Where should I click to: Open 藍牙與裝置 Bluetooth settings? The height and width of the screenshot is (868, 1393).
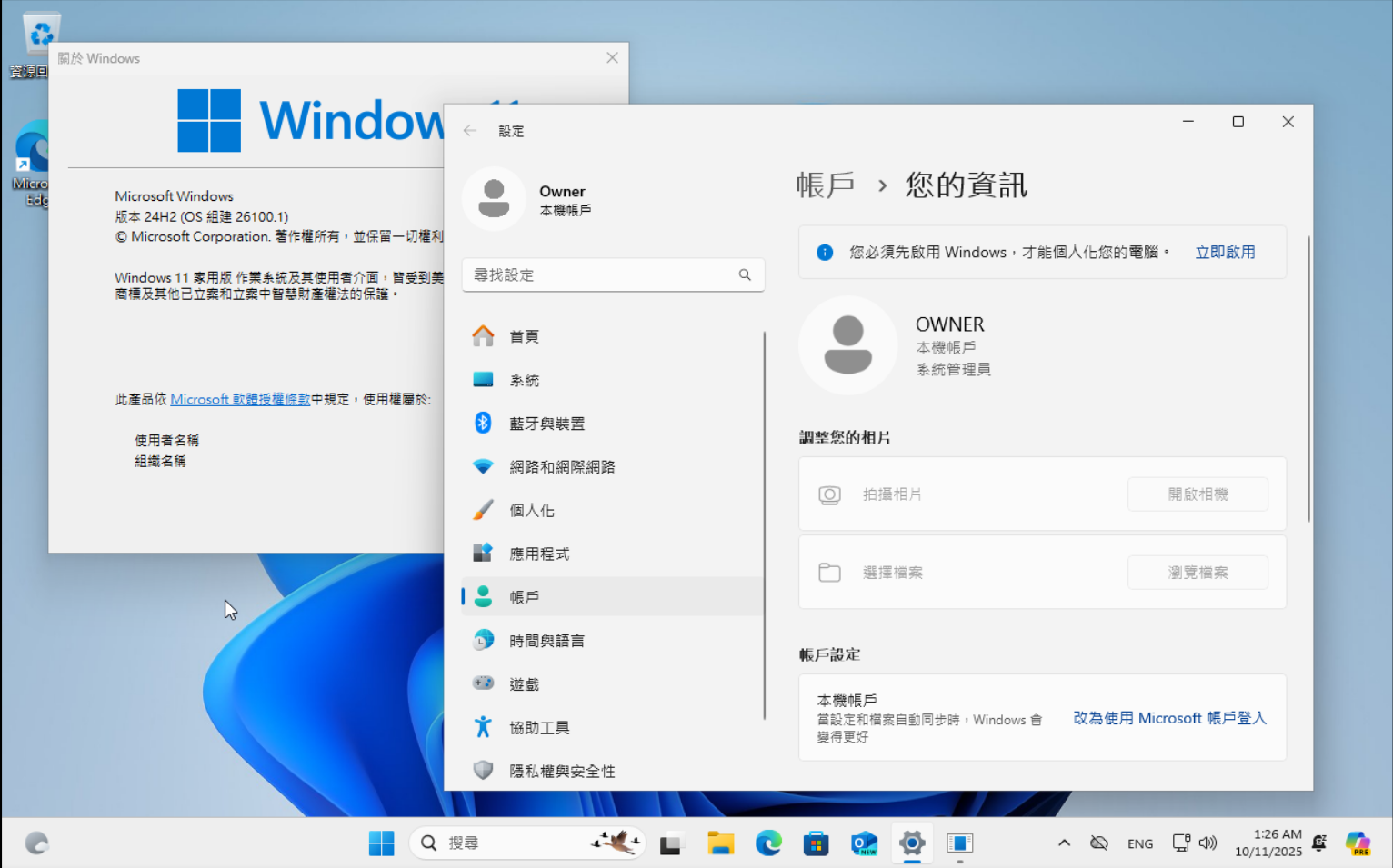(x=546, y=424)
